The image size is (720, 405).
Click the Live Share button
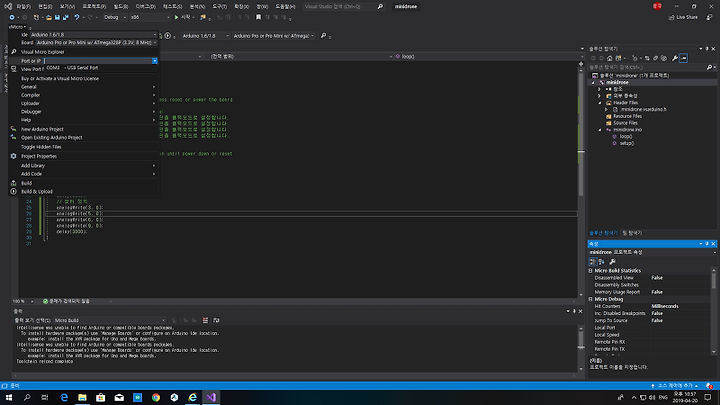683,17
